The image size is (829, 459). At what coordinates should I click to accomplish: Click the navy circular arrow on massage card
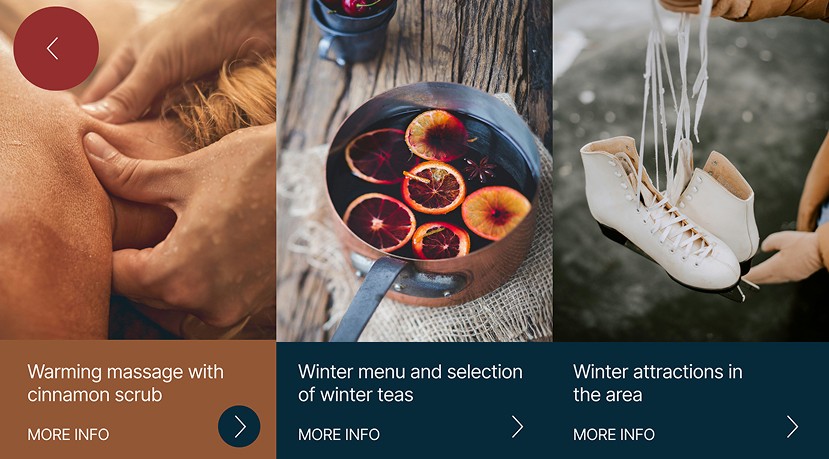[239, 426]
